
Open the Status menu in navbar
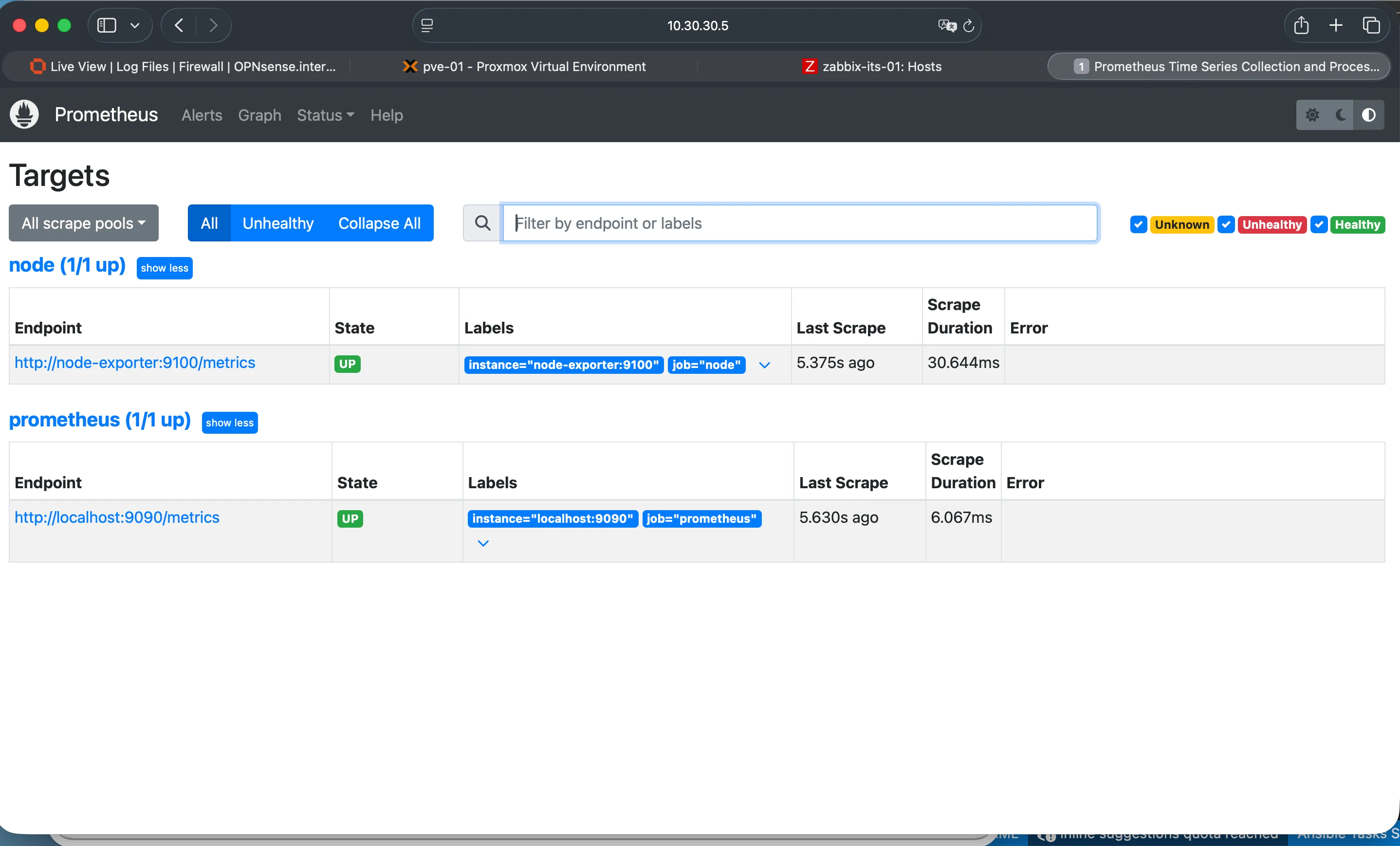tap(325, 115)
